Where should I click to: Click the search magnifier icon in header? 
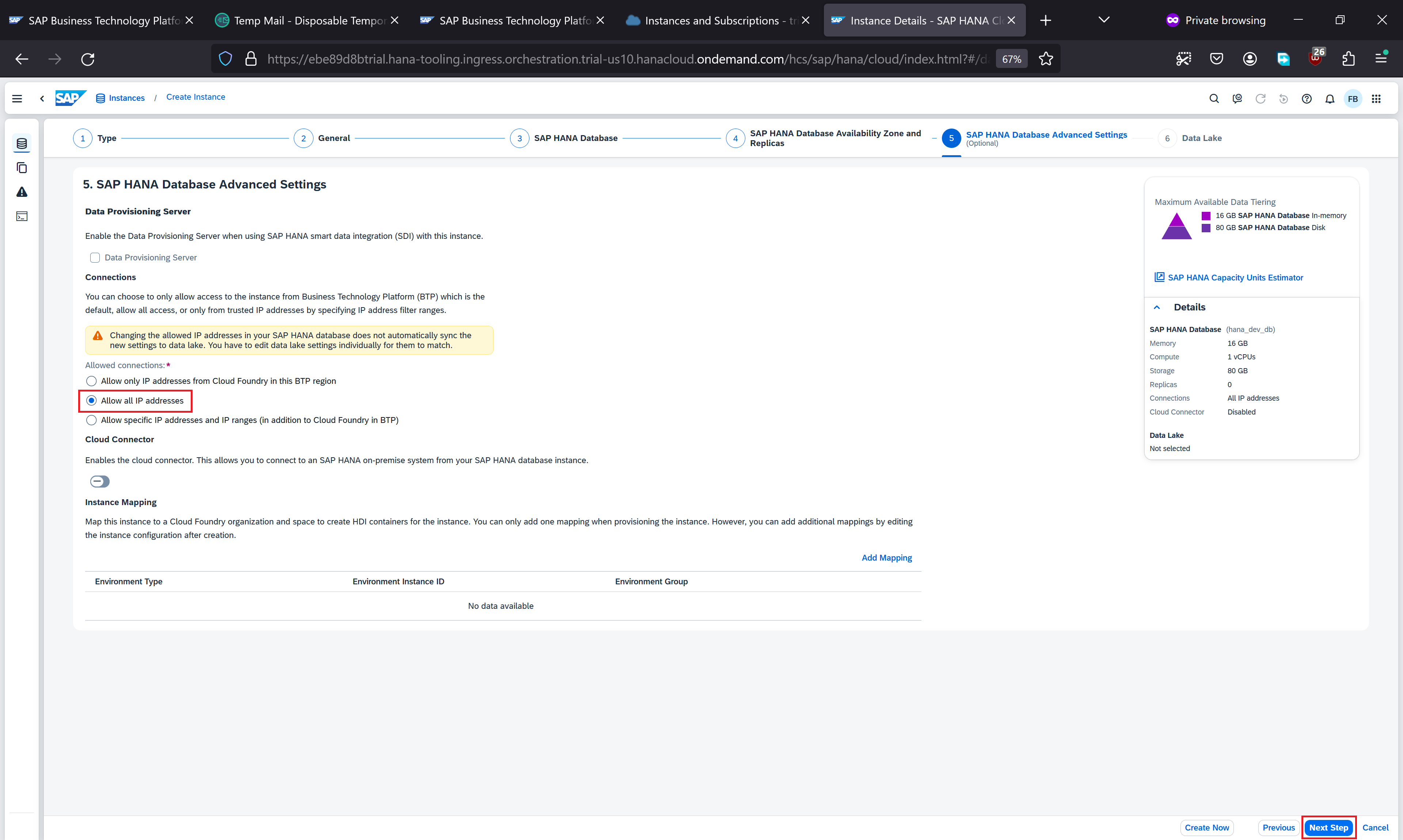tap(1214, 99)
